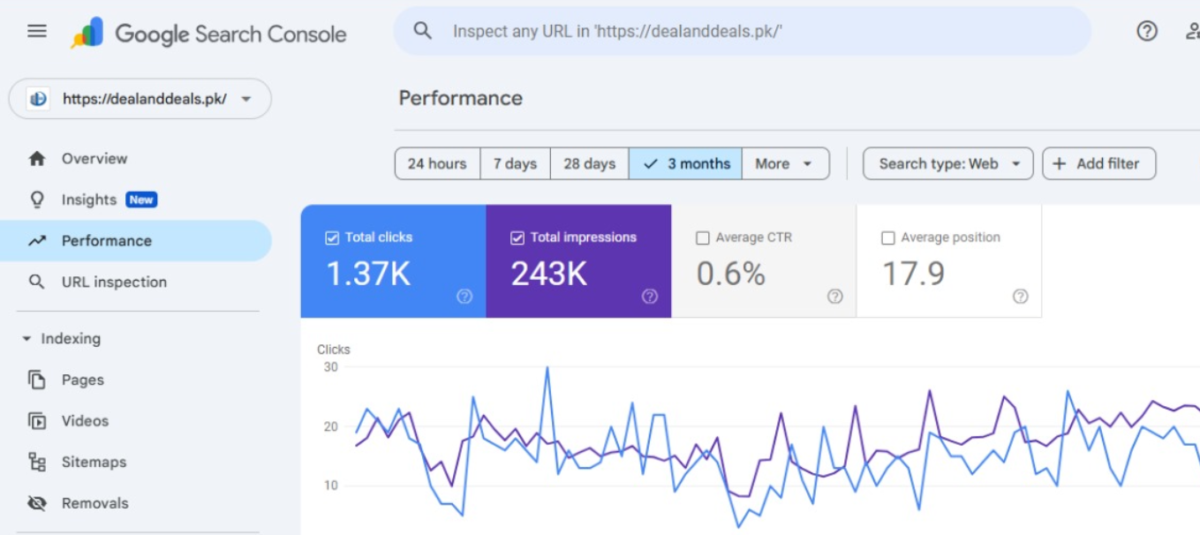
Task: Click the Pages documents icon
Action: pos(37,380)
